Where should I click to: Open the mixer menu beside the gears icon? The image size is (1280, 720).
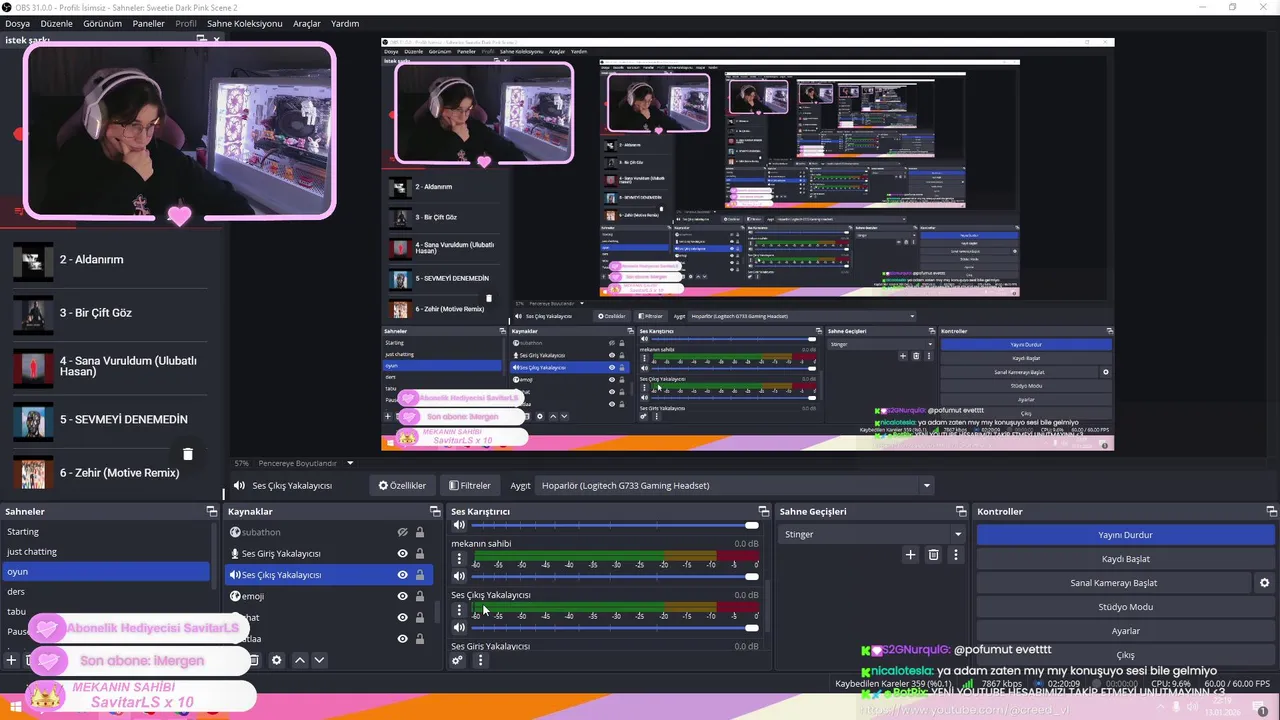[x=480, y=660]
